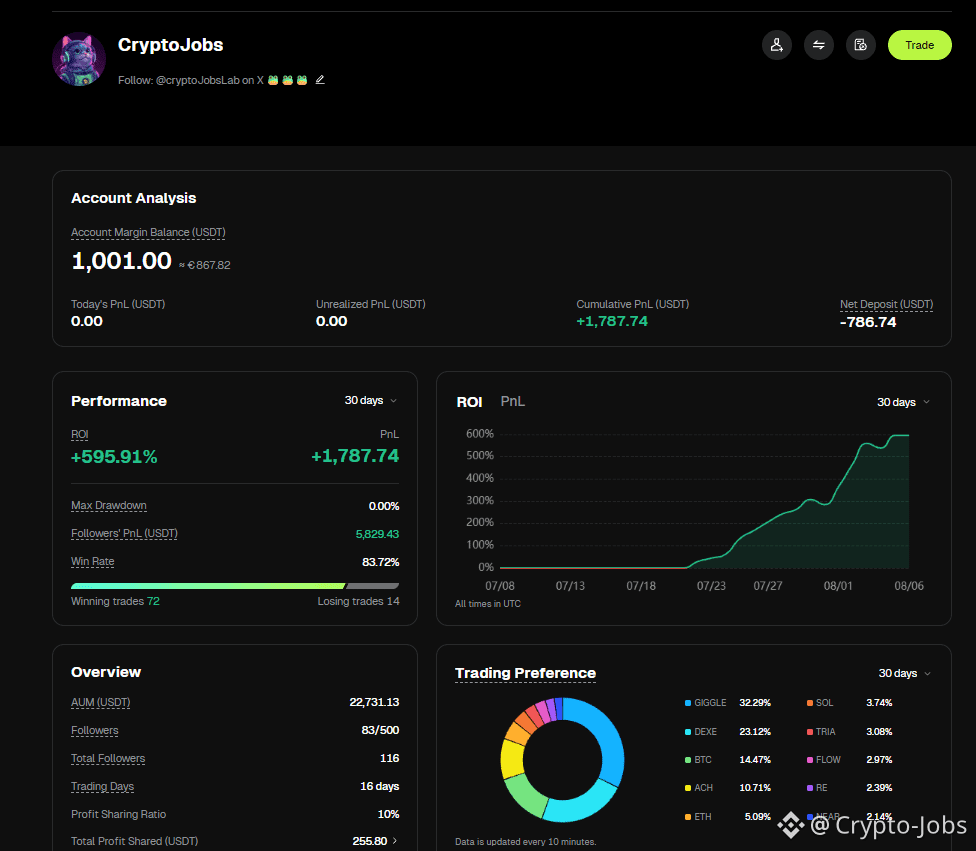Image resolution: width=976 pixels, height=851 pixels.
Task: Click the SOL orange legend marker
Action: [x=810, y=703]
